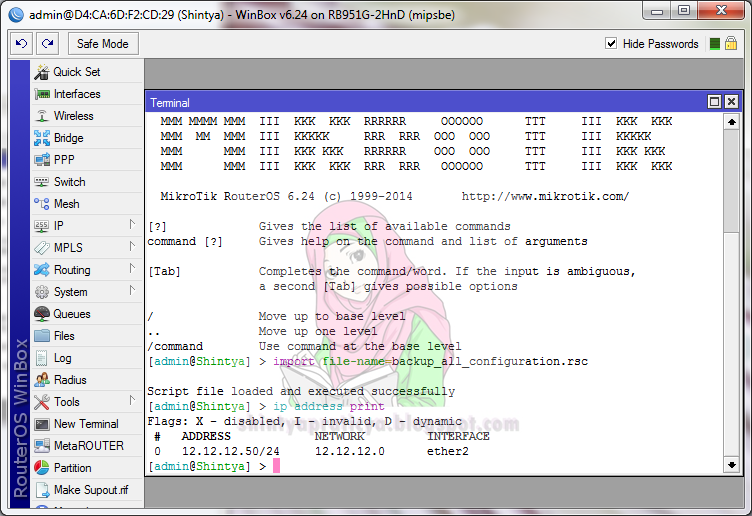This screenshot has width=752, height=516.
Task: Expand the Routing submenu arrow
Action: coord(132,269)
